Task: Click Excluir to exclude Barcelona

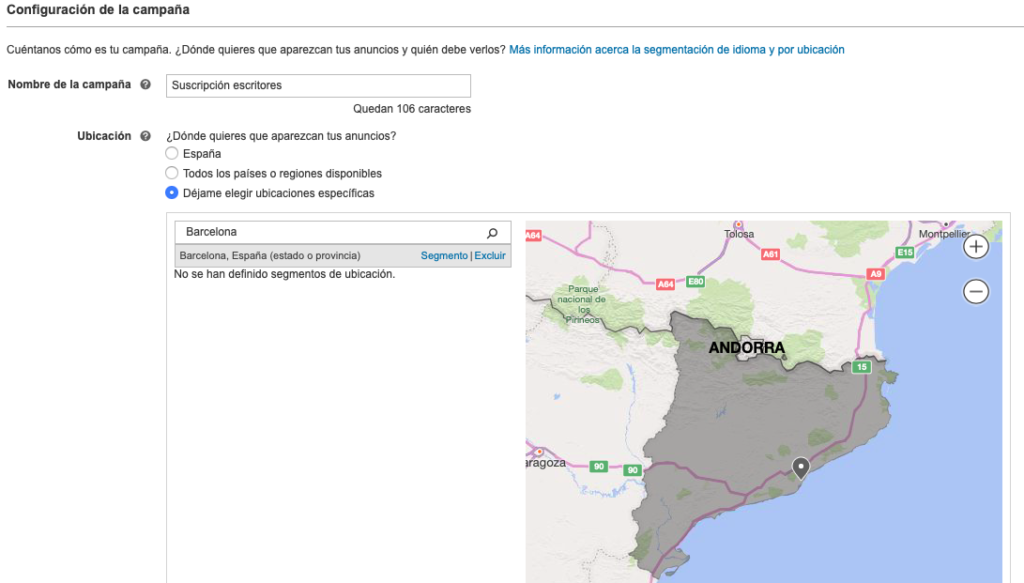Action: (490, 256)
